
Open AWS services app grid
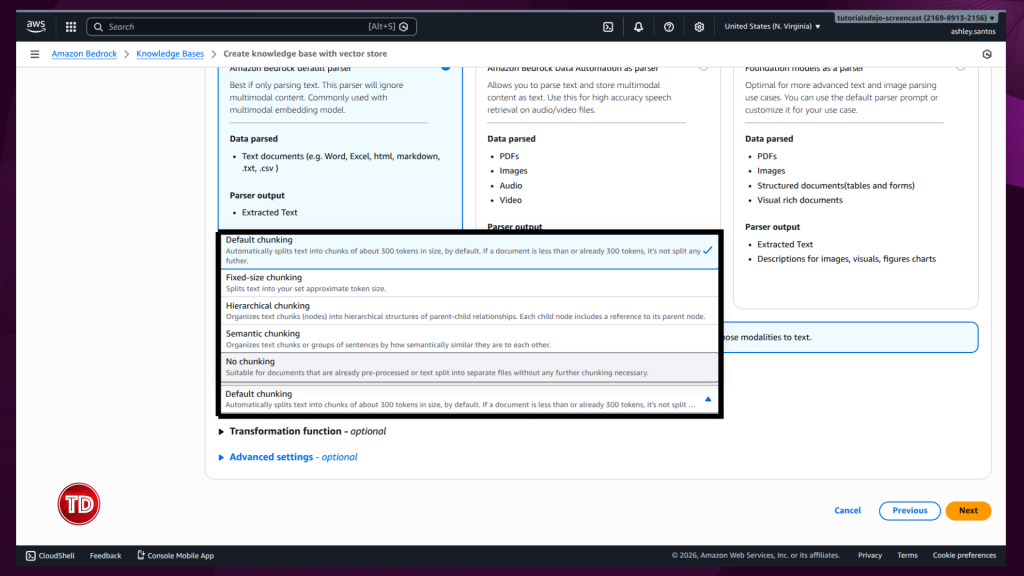pos(70,26)
